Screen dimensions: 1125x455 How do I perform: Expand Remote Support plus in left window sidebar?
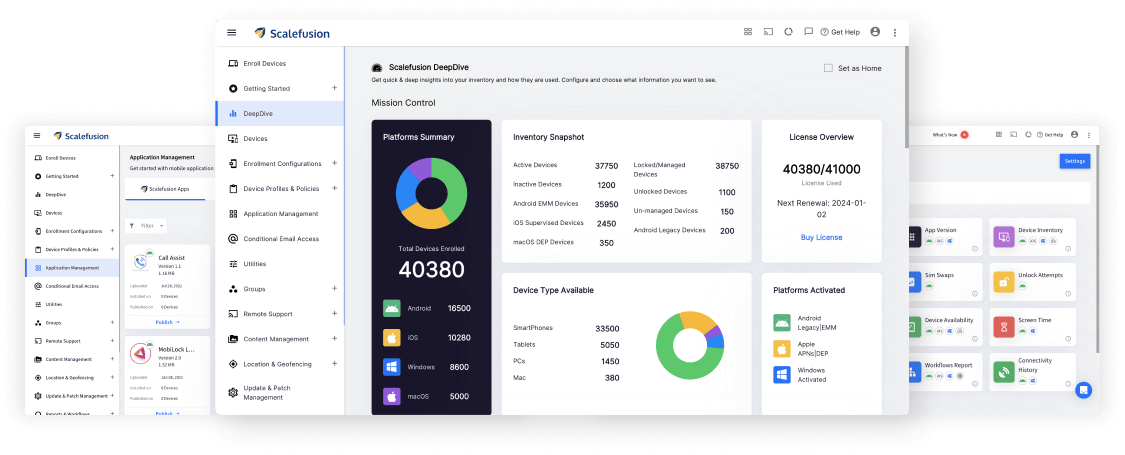tap(112, 341)
